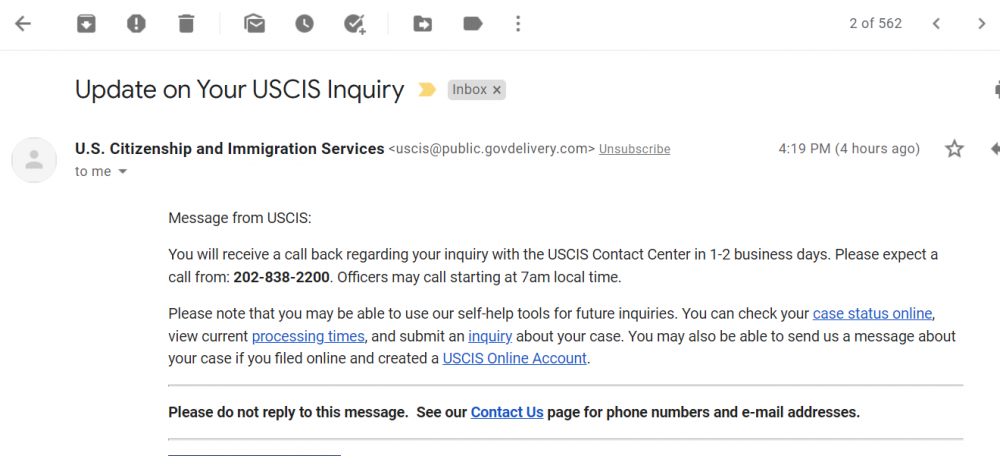Open the 'USCIS Online Account' link
Viewport: 1000px width, 456px height.
[515, 358]
